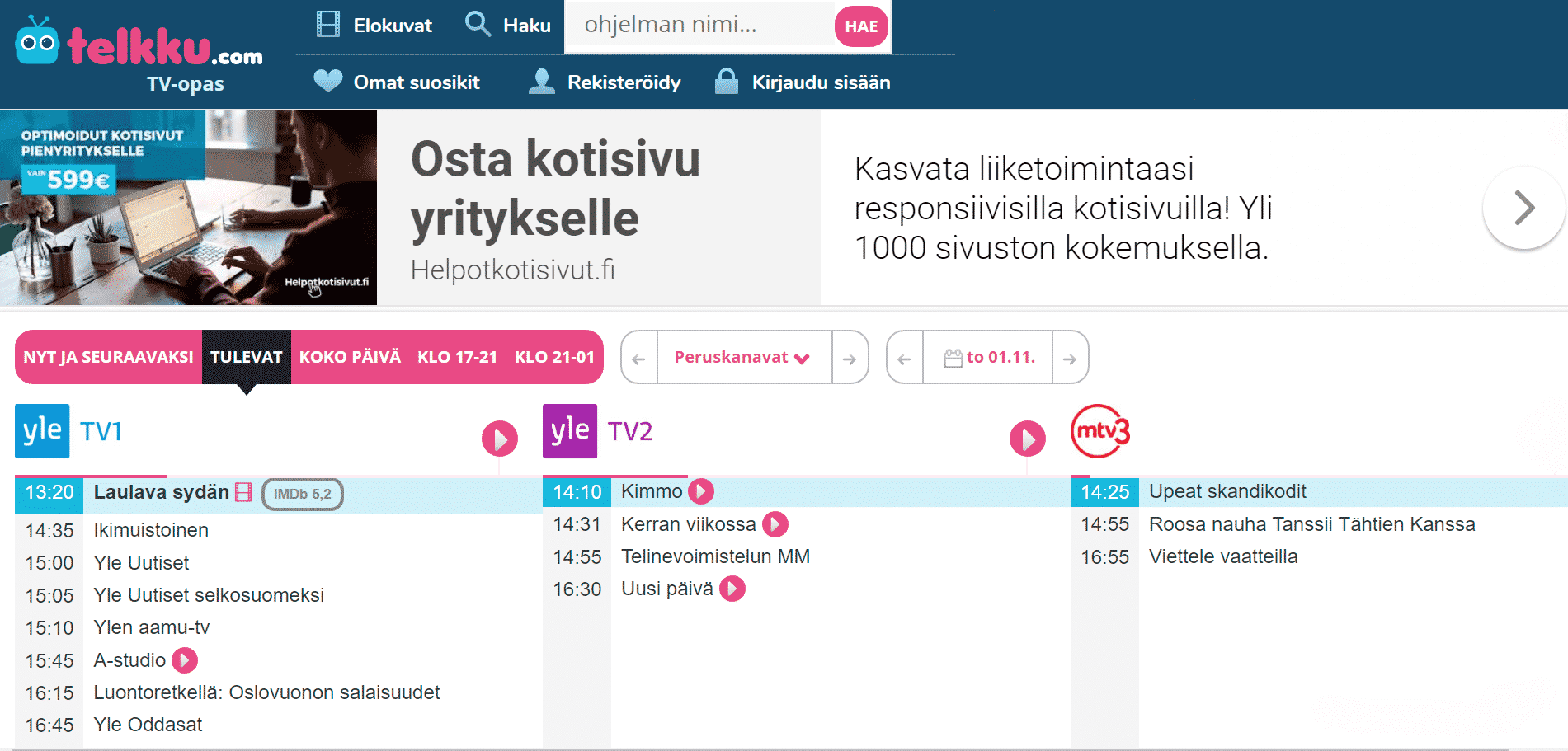Select the A-studio programme title
Image resolution: width=1568 pixels, height=751 pixels.
tap(129, 660)
